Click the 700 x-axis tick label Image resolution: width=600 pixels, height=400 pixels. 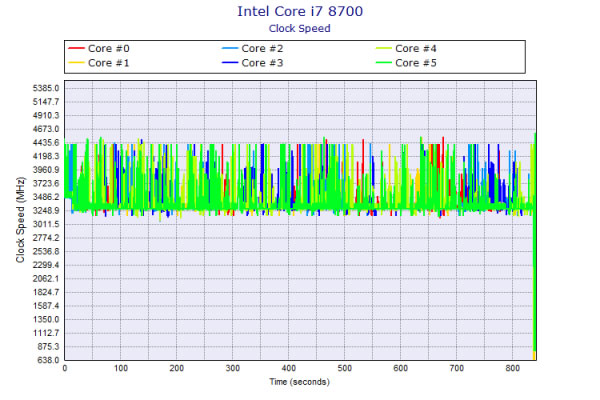[x=457, y=368]
